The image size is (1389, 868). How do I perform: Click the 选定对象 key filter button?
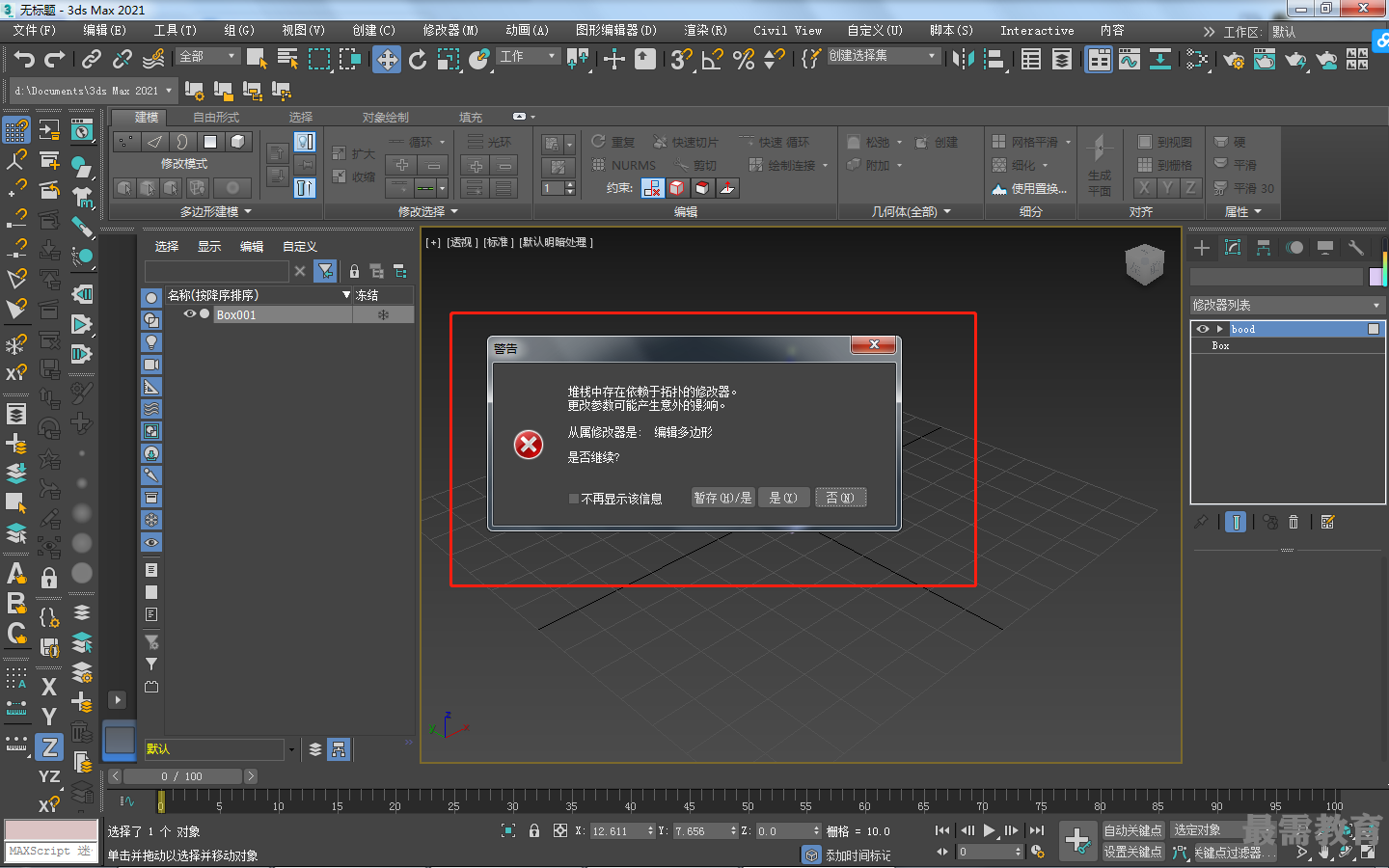(1207, 830)
